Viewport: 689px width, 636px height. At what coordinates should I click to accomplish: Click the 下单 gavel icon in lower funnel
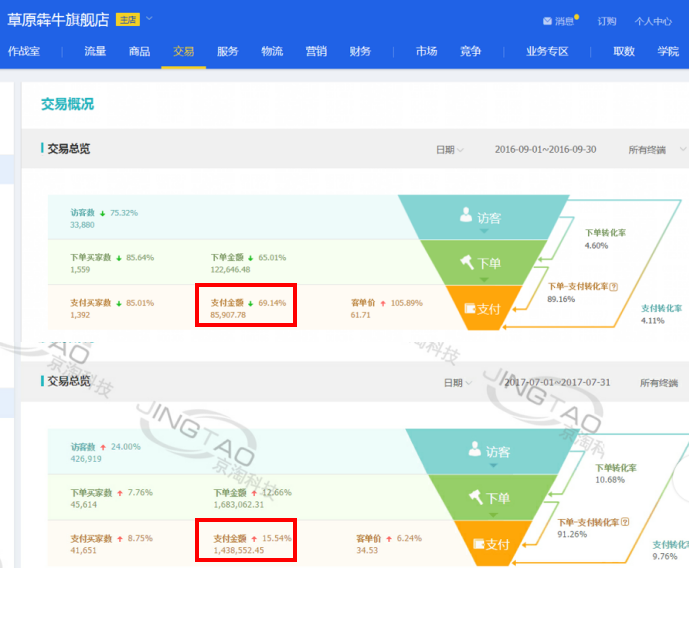(475, 497)
